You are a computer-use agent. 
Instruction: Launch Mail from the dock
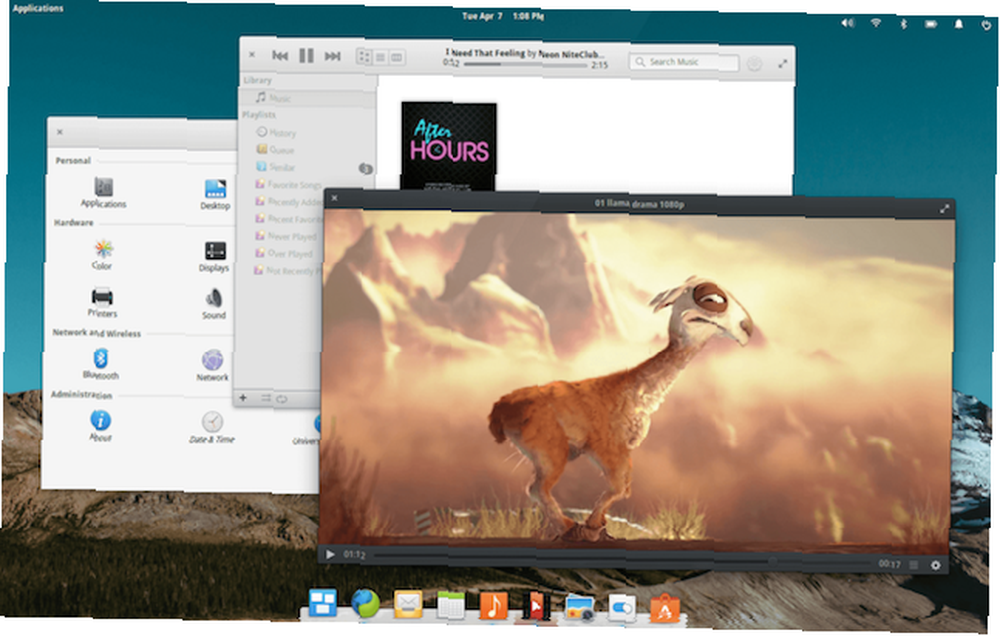(x=408, y=604)
